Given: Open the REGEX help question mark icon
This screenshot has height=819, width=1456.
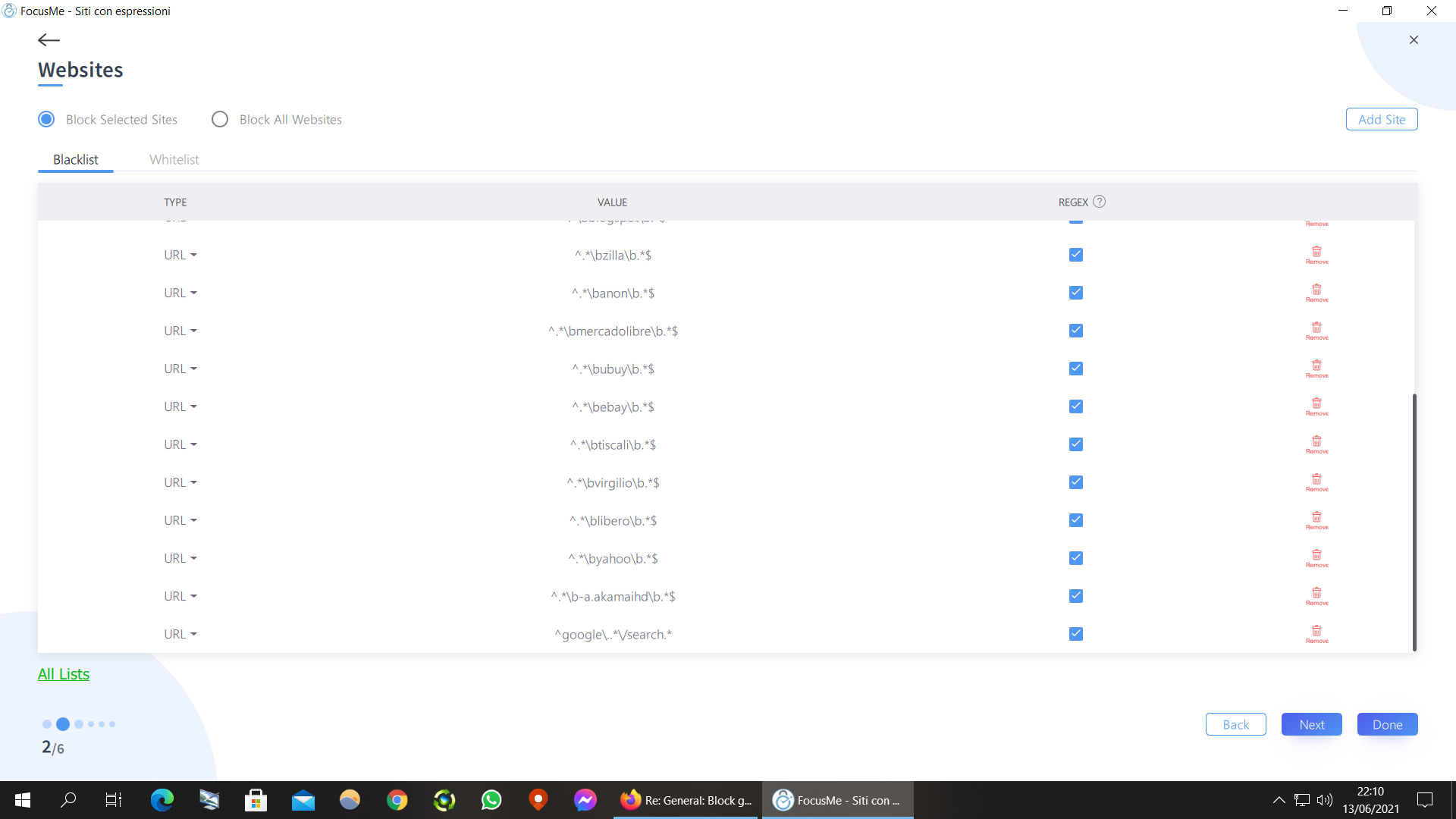Looking at the screenshot, I should click(1099, 202).
